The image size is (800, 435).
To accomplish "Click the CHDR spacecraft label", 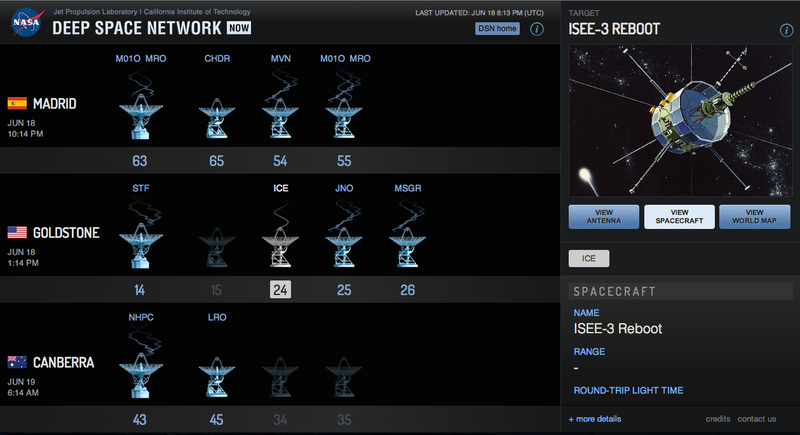I will pos(217,59).
